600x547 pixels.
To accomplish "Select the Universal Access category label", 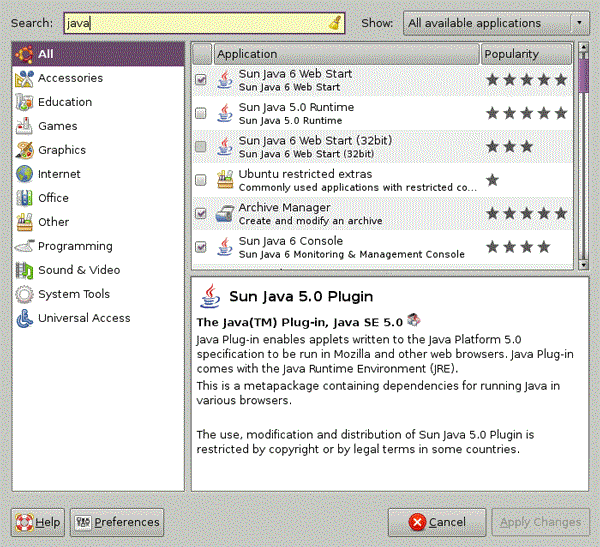I will click(84, 318).
